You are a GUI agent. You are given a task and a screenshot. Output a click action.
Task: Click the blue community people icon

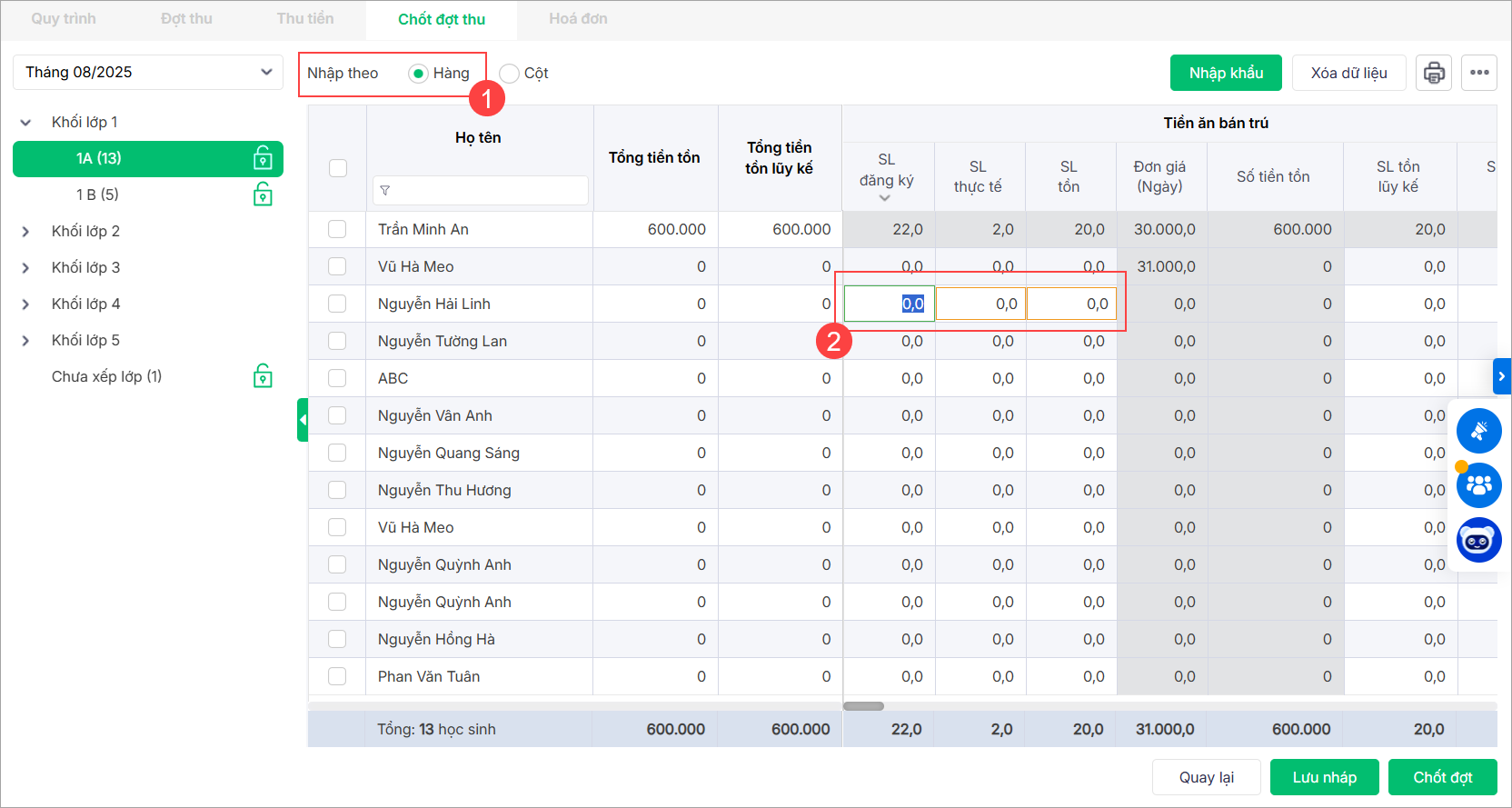(x=1478, y=485)
